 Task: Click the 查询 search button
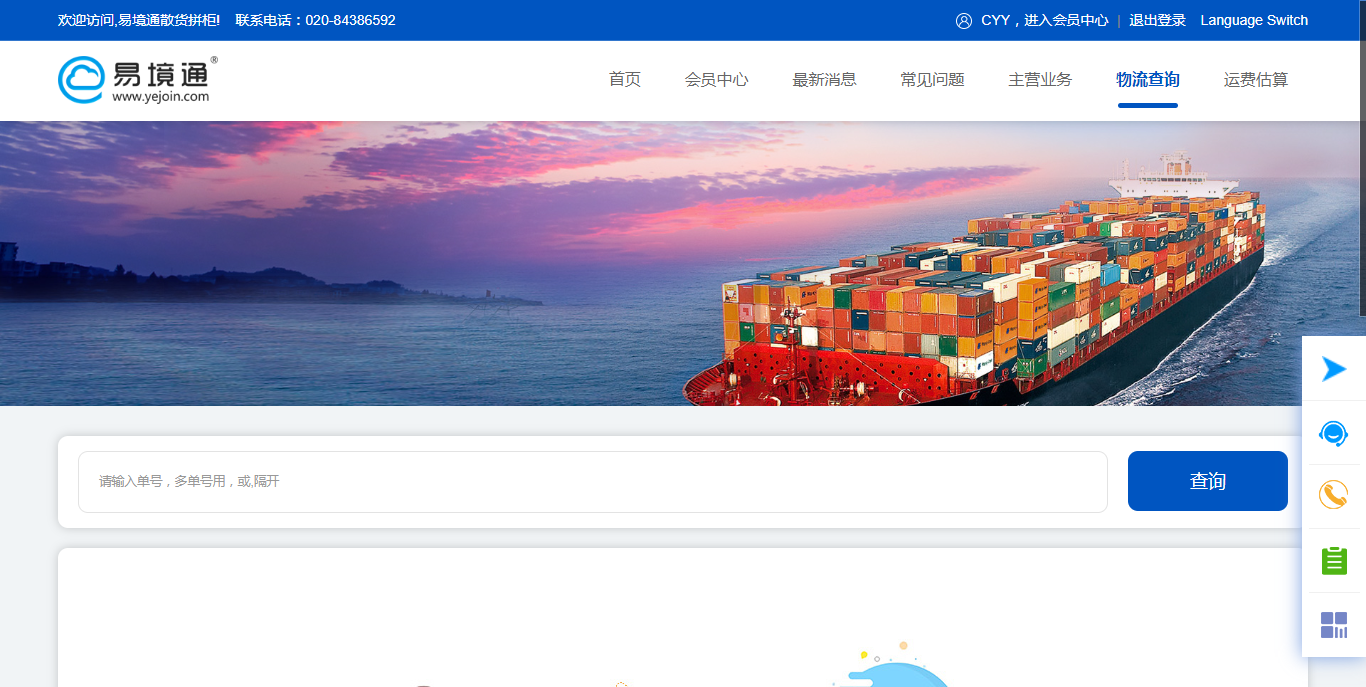click(x=1208, y=481)
